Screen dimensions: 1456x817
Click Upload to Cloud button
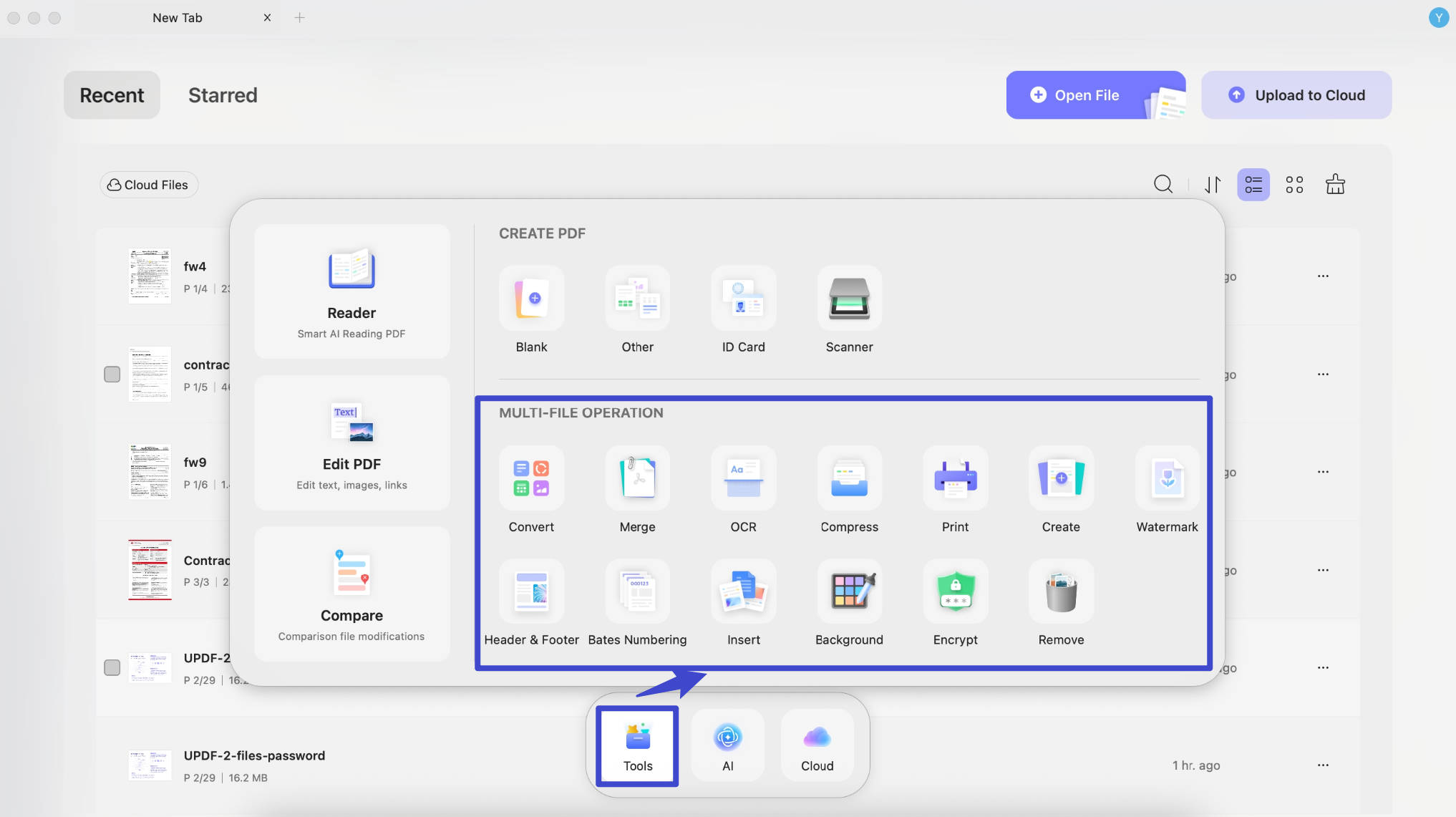(x=1296, y=95)
